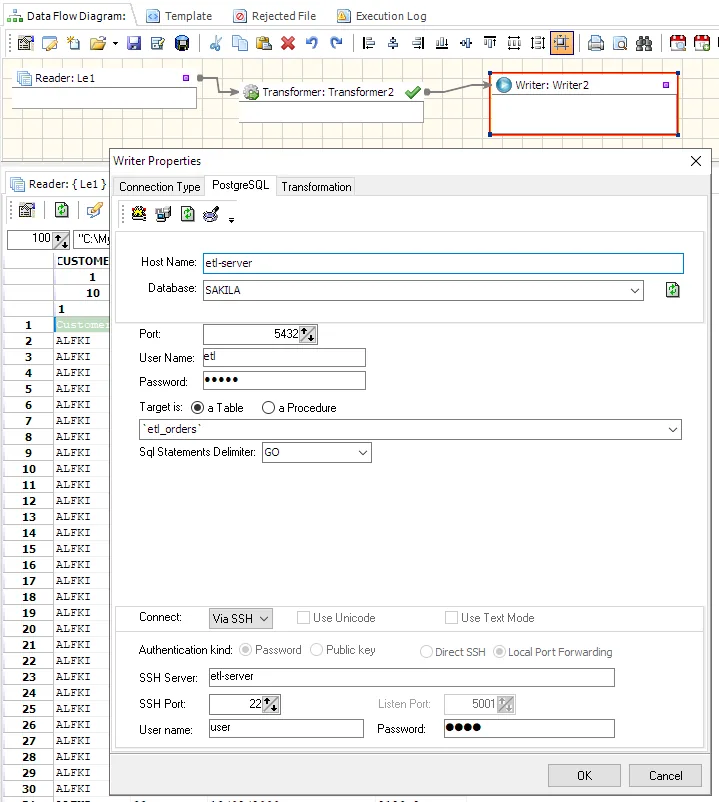Switch to the Transformation tab
The height and width of the screenshot is (802, 719).
[316, 187]
